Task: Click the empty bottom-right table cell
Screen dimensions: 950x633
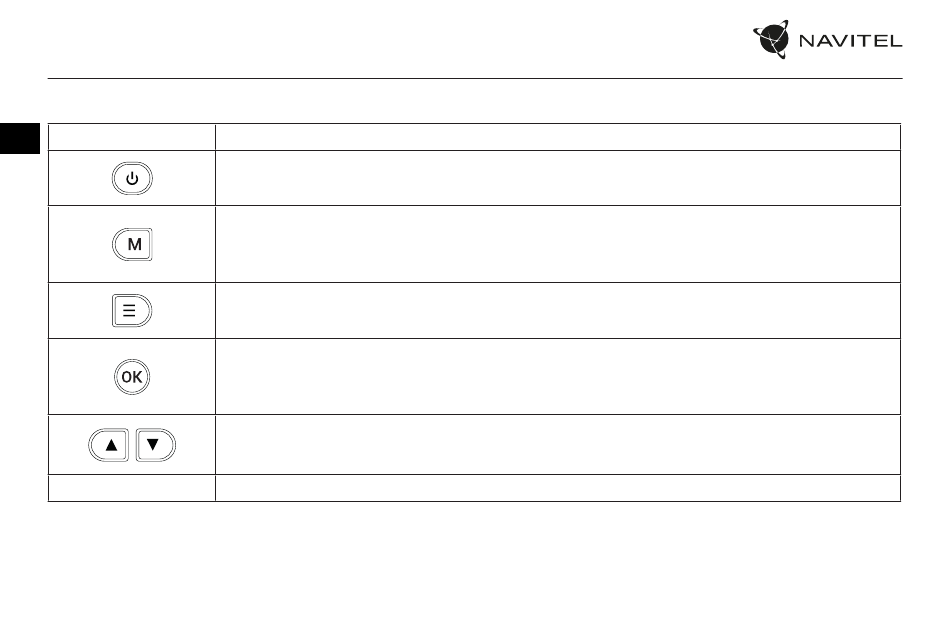Action: coord(558,488)
